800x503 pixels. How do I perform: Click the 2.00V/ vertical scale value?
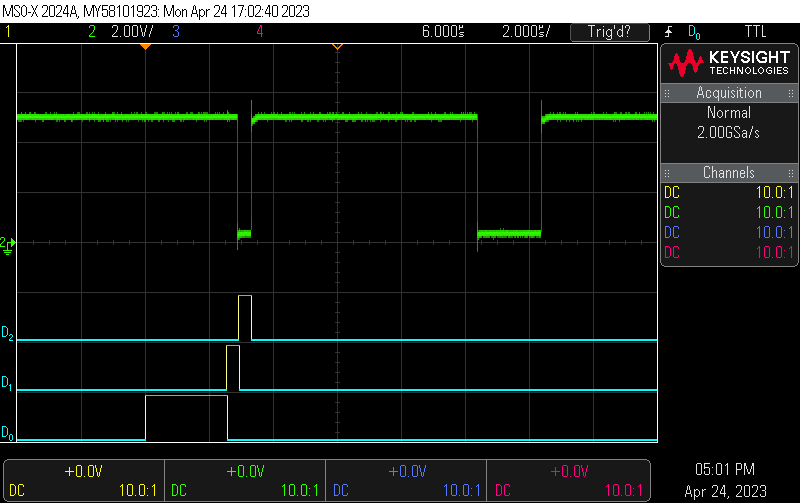tap(132, 32)
